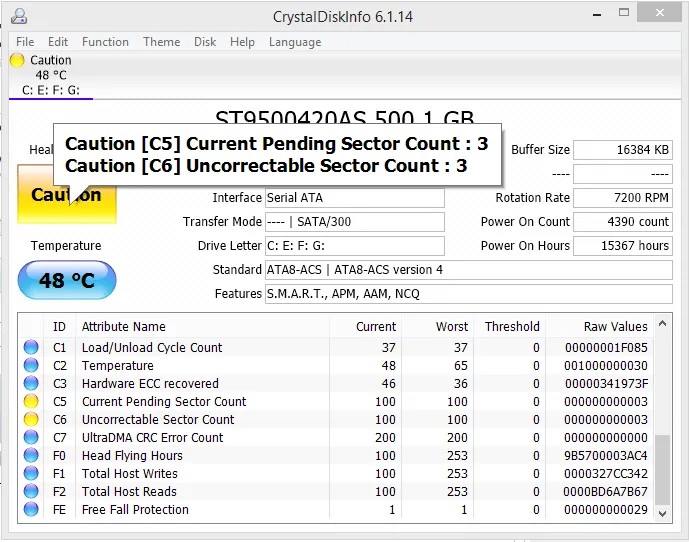Open the Edit menu
Viewport: 689px width, 542px height.
58,42
